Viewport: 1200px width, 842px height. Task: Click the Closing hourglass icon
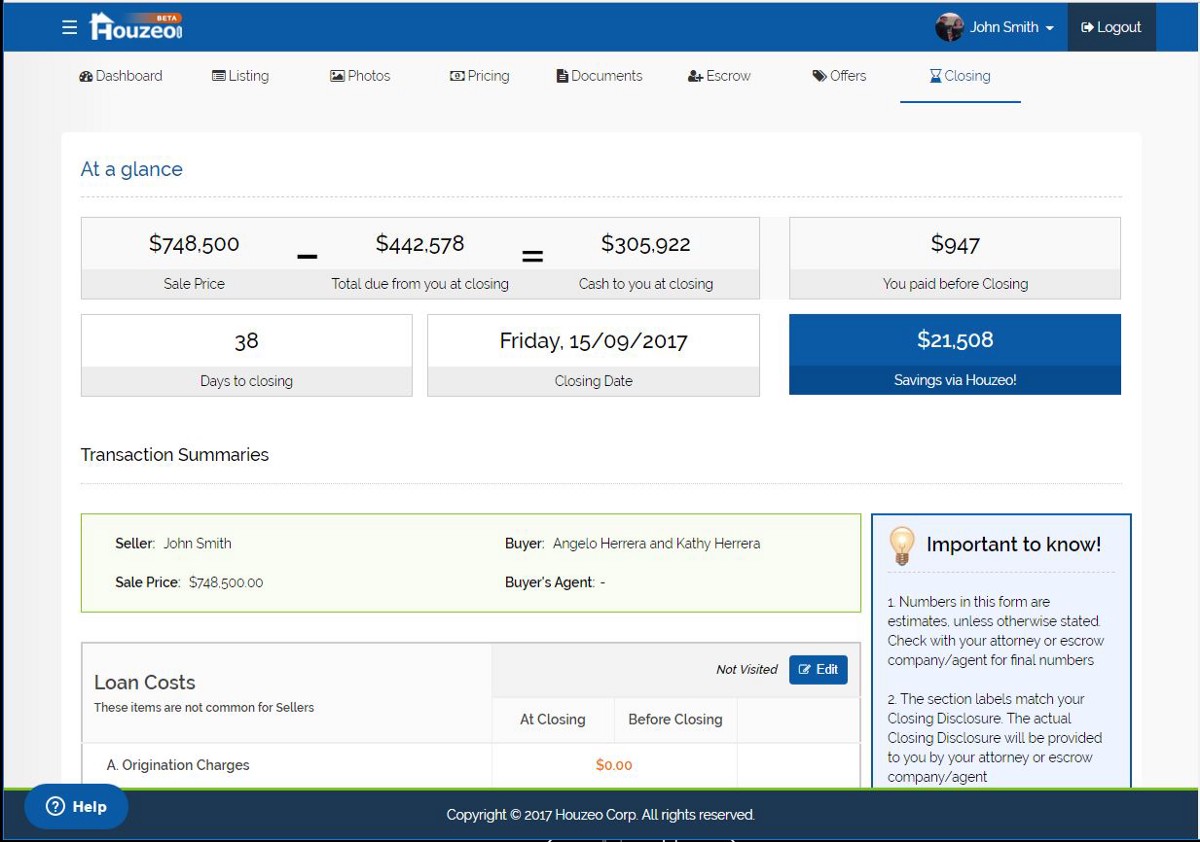tap(936, 76)
